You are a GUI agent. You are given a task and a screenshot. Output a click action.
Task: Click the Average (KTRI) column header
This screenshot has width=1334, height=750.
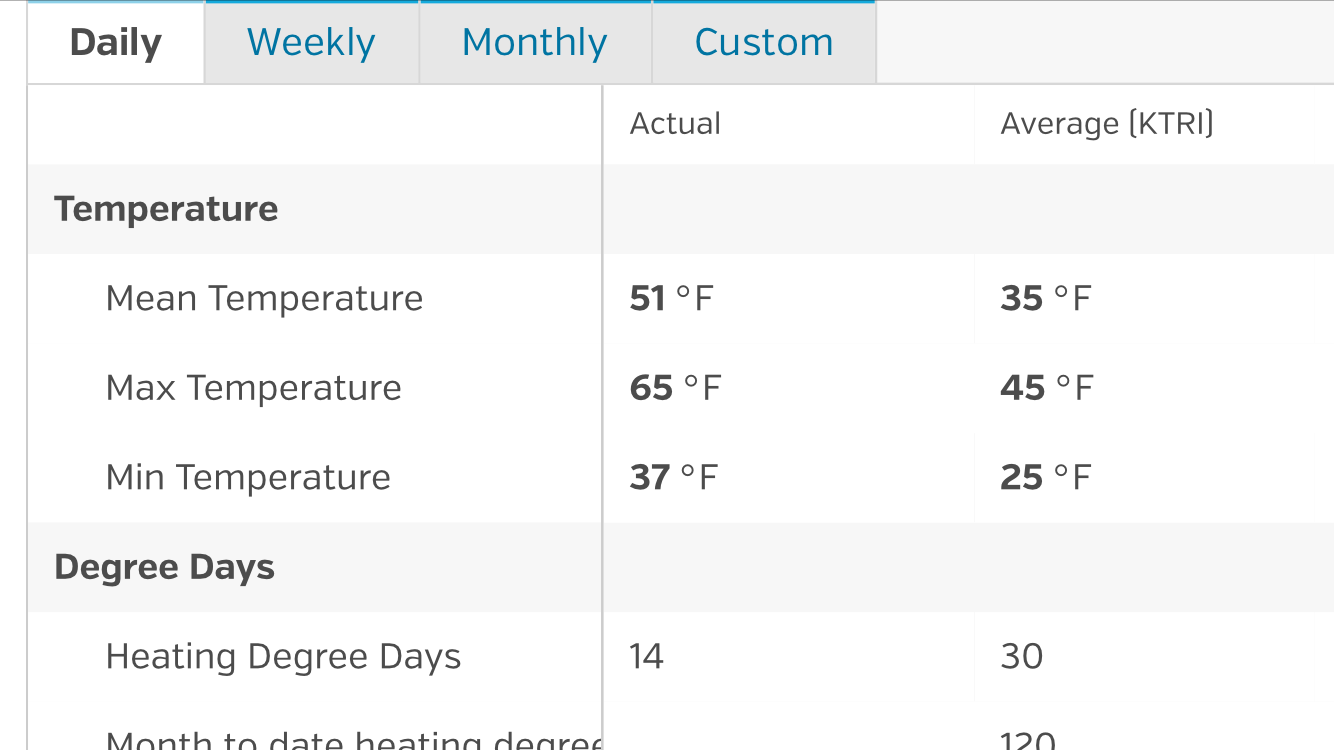pos(1107,124)
